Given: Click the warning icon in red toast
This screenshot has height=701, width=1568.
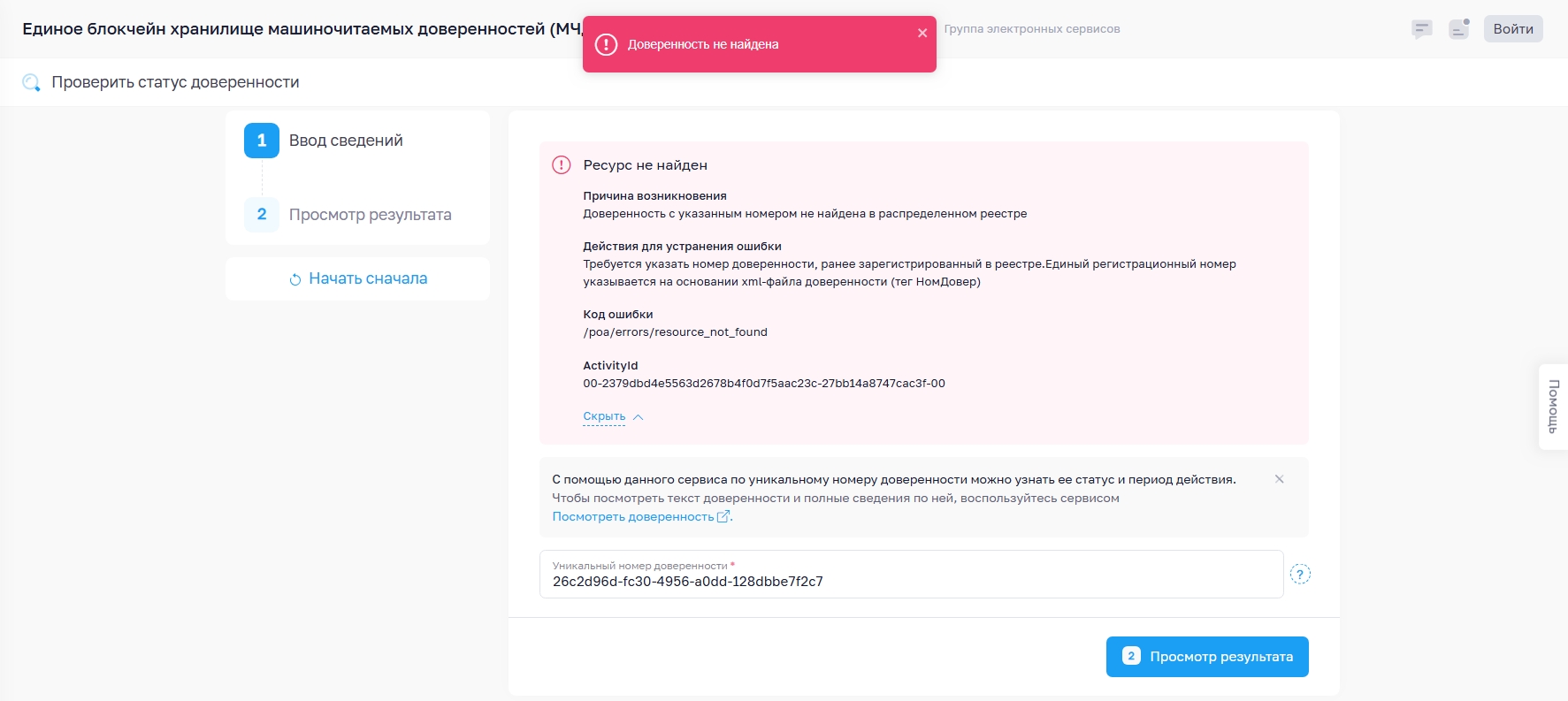Looking at the screenshot, I should click(606, 44).
